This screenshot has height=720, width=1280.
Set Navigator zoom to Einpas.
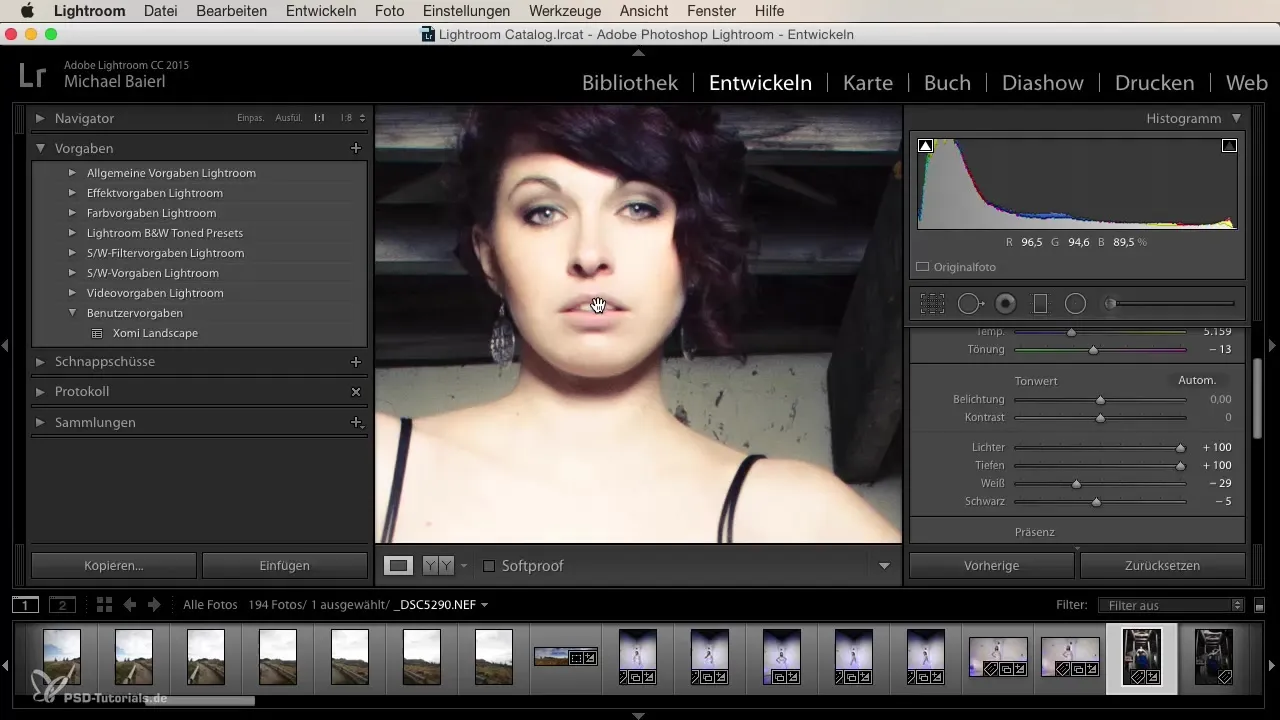coord(251,118)
